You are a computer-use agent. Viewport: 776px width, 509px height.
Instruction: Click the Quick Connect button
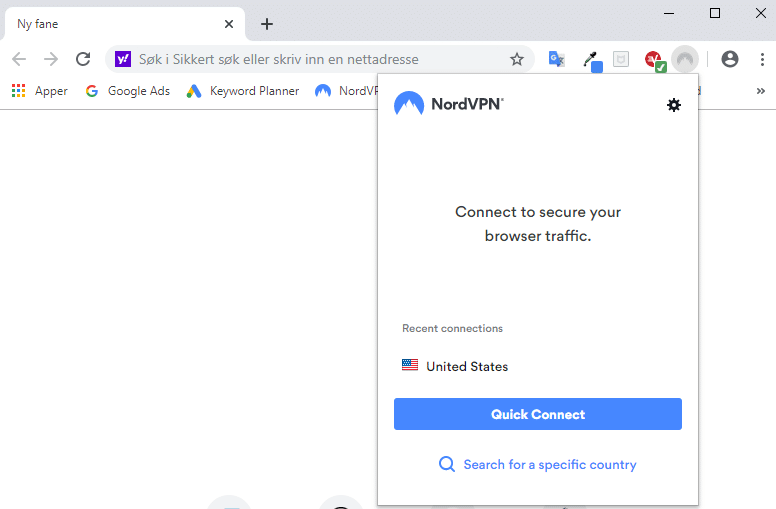click(x=537, y=414)
